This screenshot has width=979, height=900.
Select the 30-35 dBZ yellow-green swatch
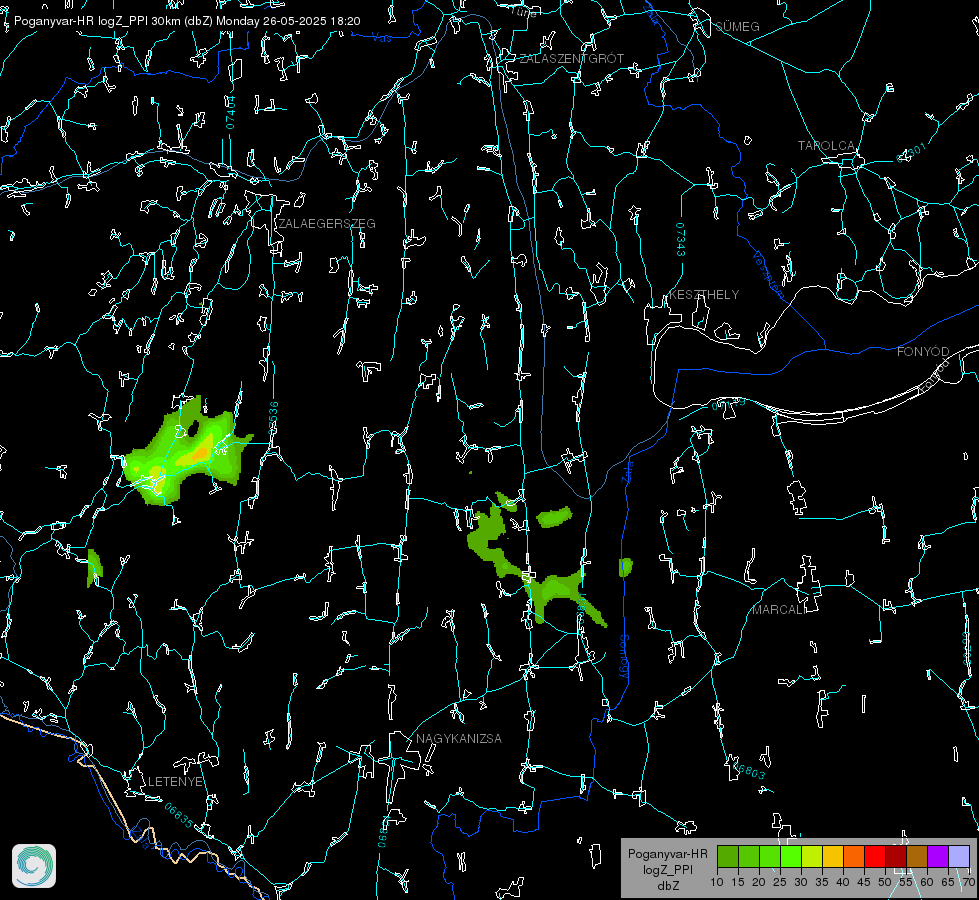click(812, 856)
